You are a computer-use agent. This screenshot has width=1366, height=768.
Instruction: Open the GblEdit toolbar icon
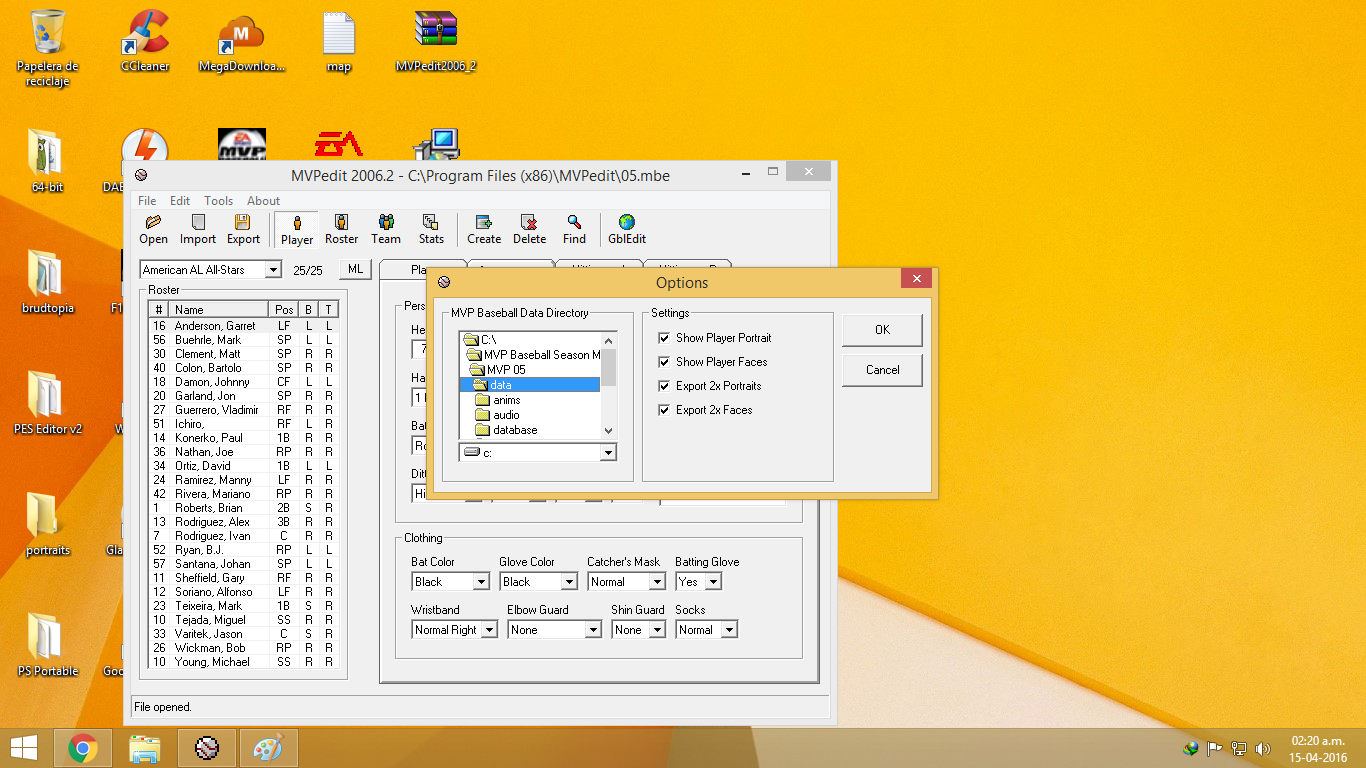[627, 229]
